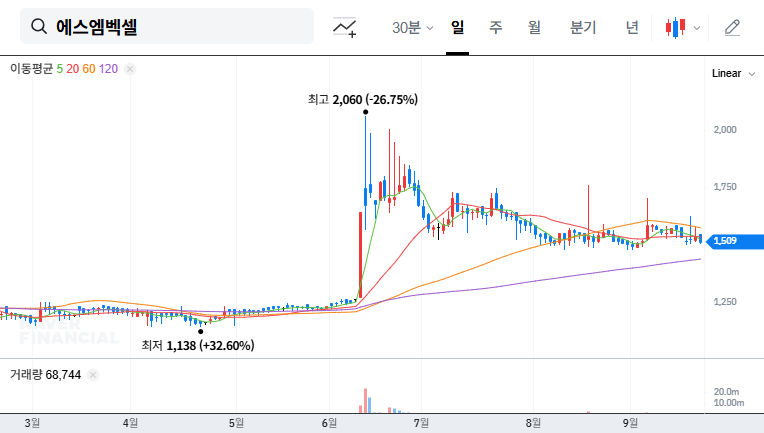Expand the chart type dropdown arrow
This screenshot has height=433, width=764.
coord(697,28)
